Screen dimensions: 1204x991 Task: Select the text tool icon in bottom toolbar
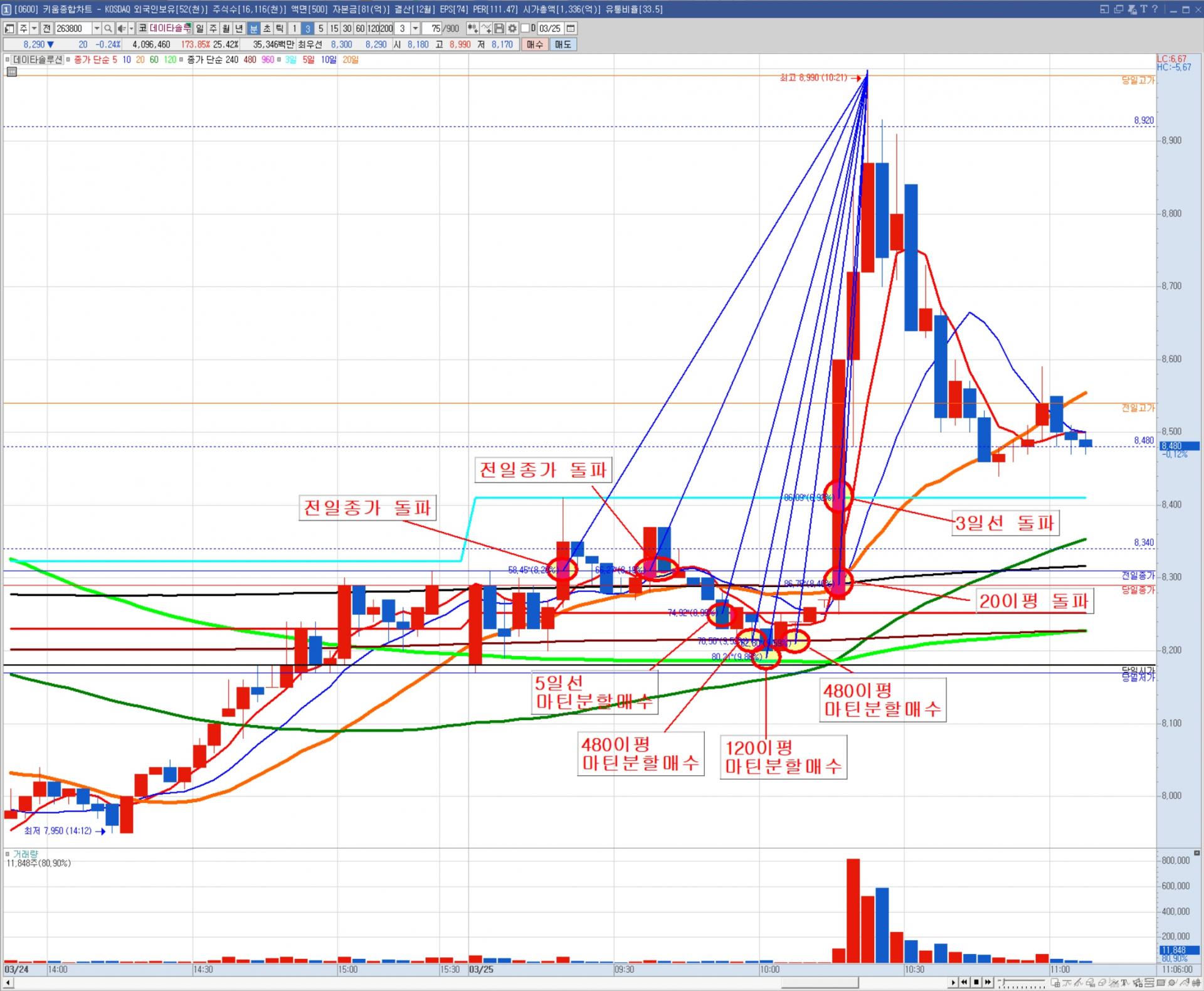pyautogui.click(x=1125, y=983)
